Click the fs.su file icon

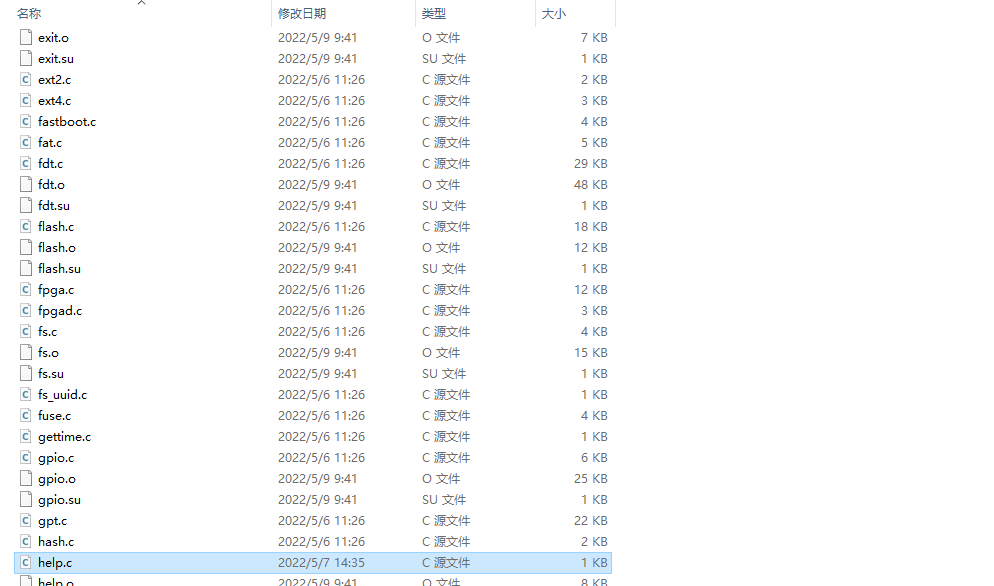click(x=25, y=374)
